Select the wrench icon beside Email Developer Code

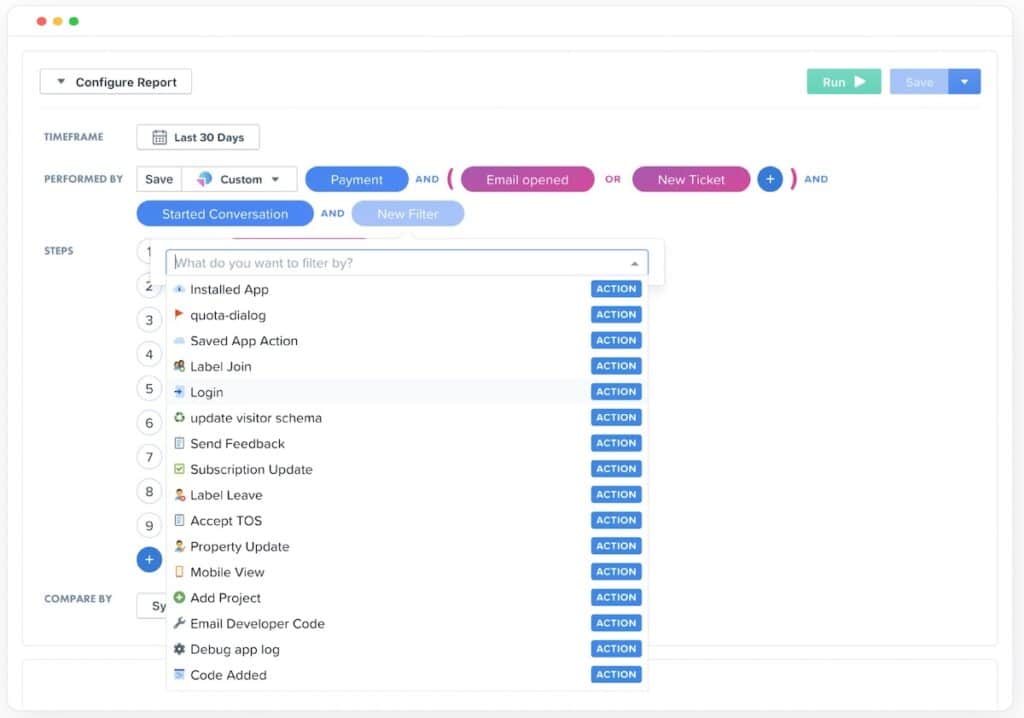tap(182, 622)
